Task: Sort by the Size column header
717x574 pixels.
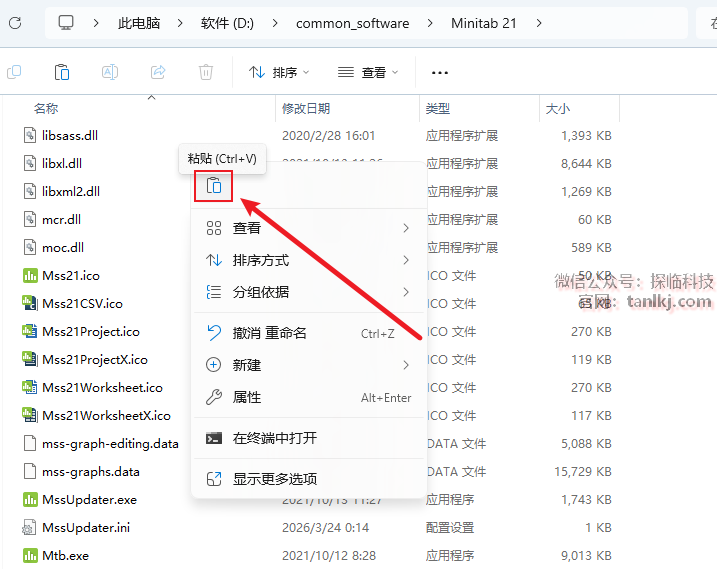Action: click(x=557, y=108)
